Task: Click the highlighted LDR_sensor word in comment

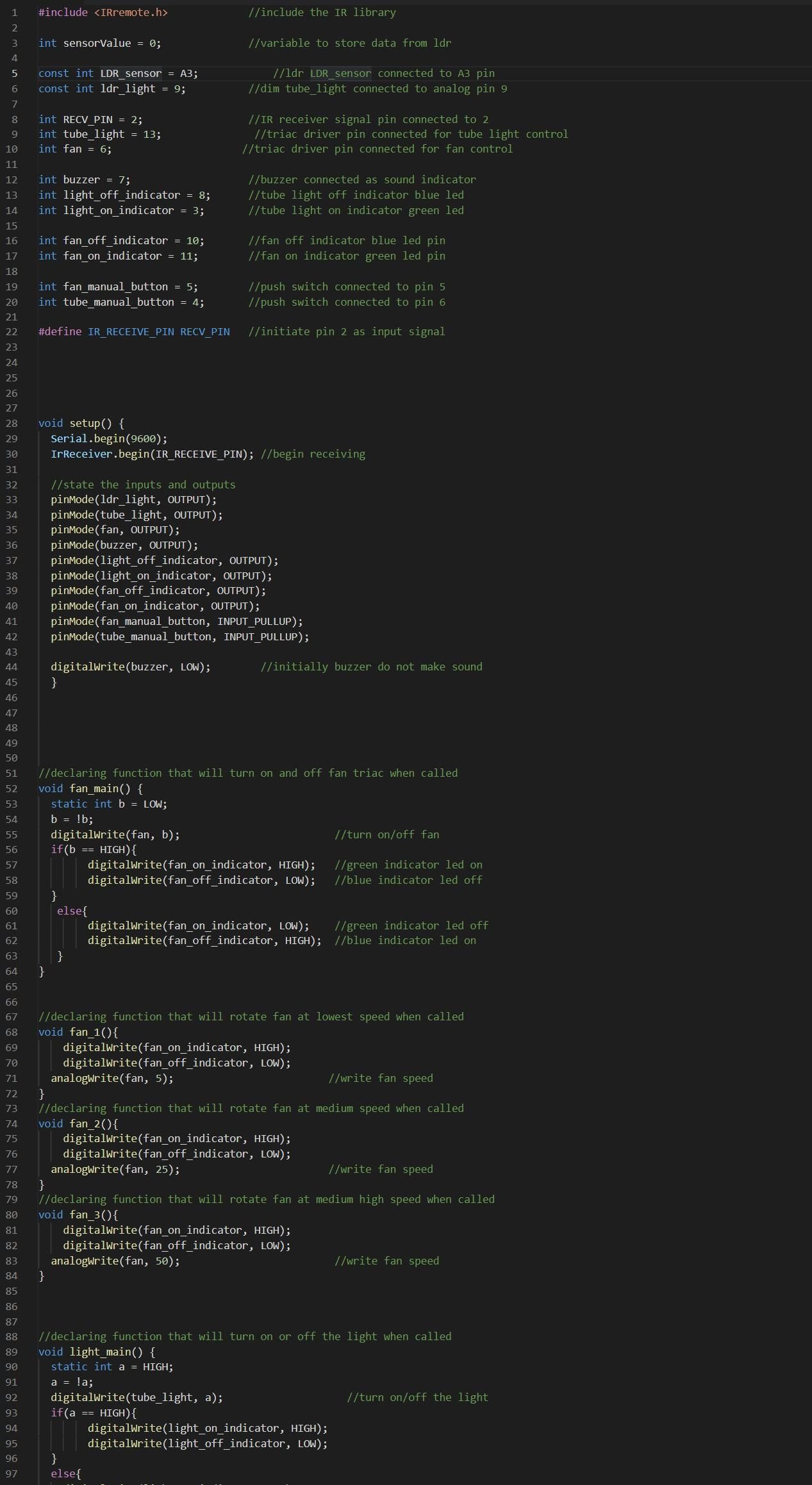Action: tap(340, 73)
